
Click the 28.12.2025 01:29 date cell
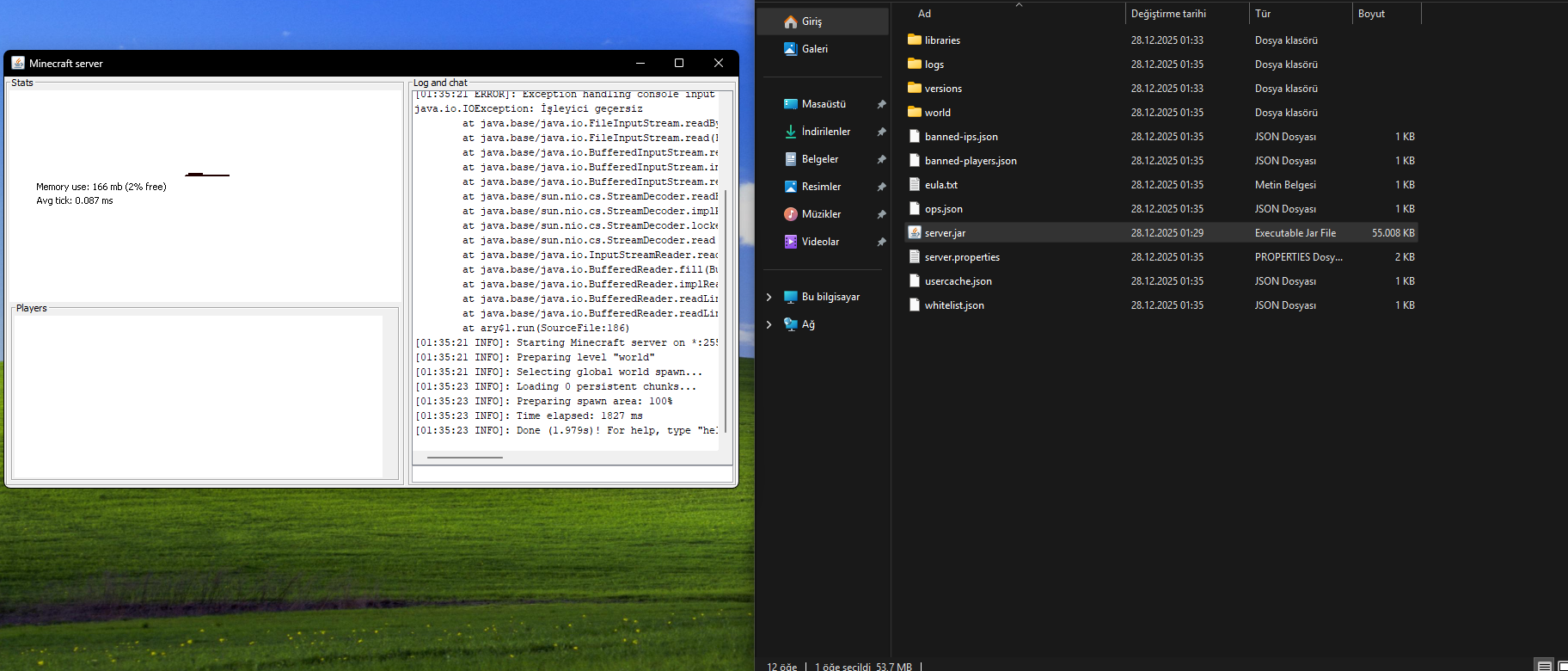(x=1167, y=233)
